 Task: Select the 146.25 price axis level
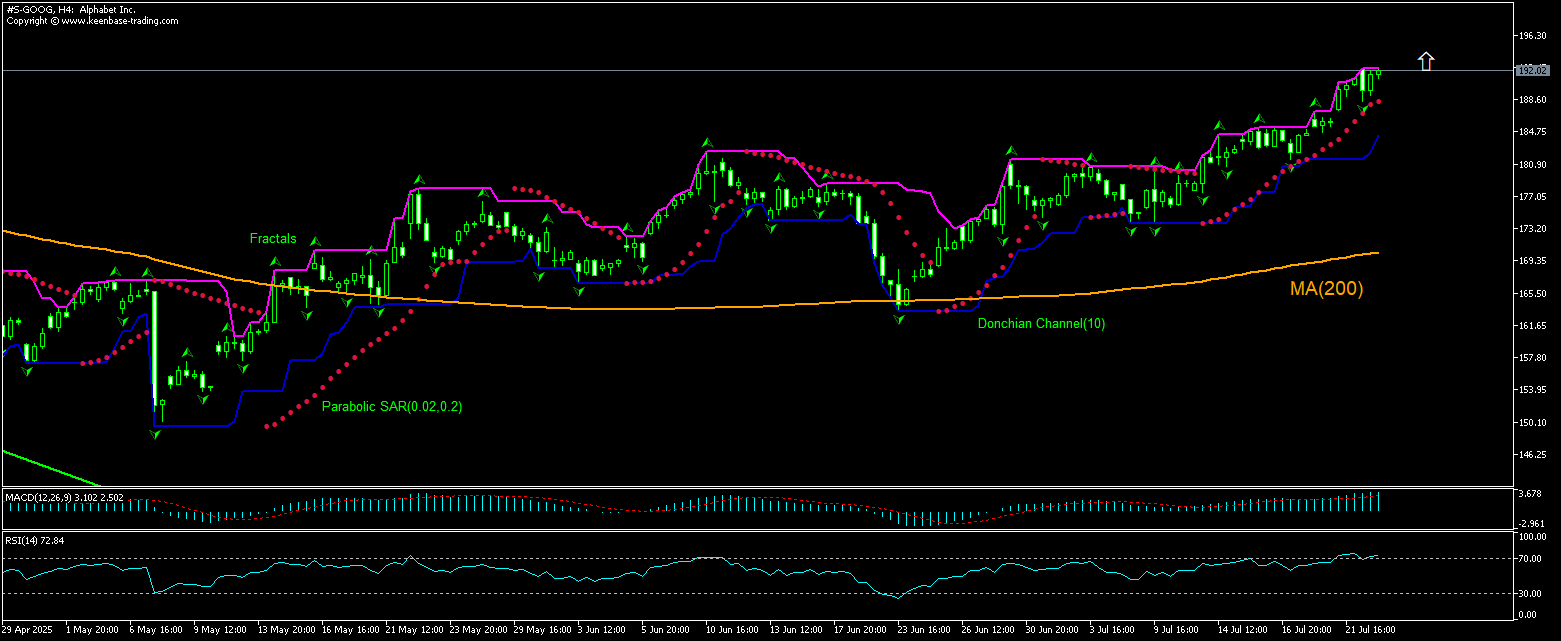(1532, 455)
